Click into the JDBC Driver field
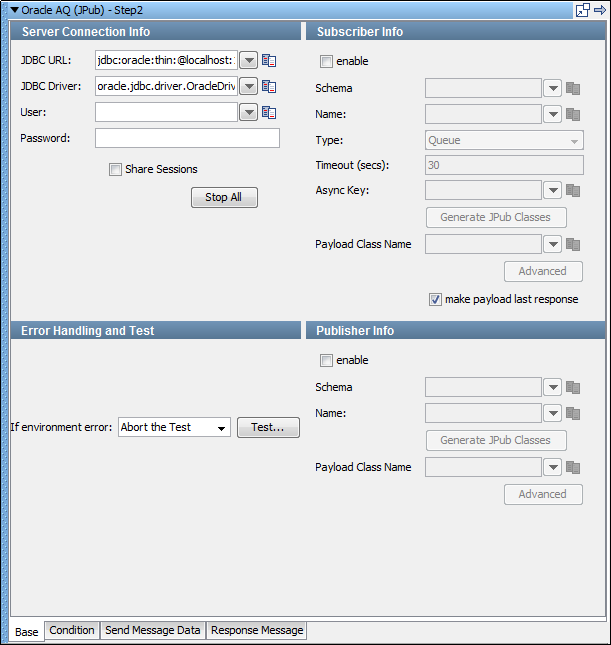 click(166, 86)
